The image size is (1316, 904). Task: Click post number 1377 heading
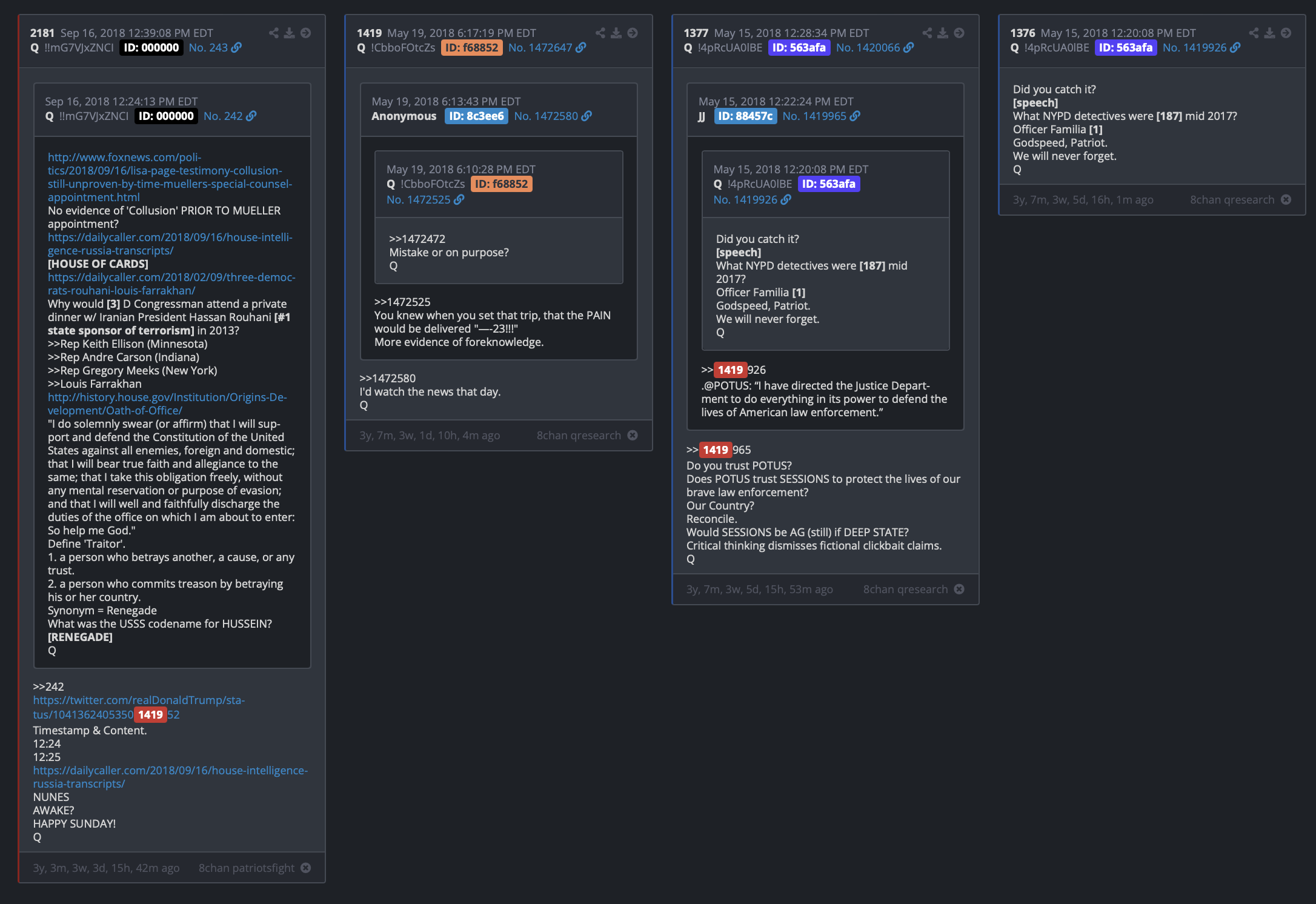click(x=696, y=33)
